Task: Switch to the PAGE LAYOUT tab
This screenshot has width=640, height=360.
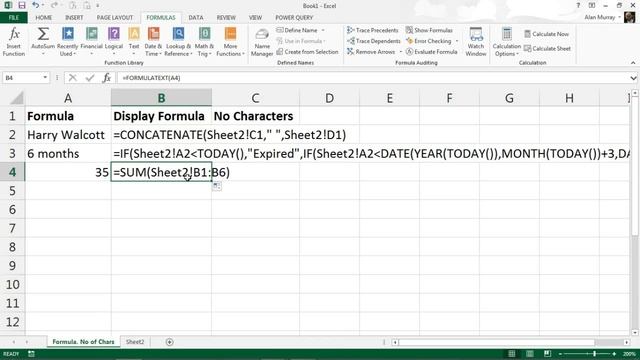Action: tap(115, 18)
